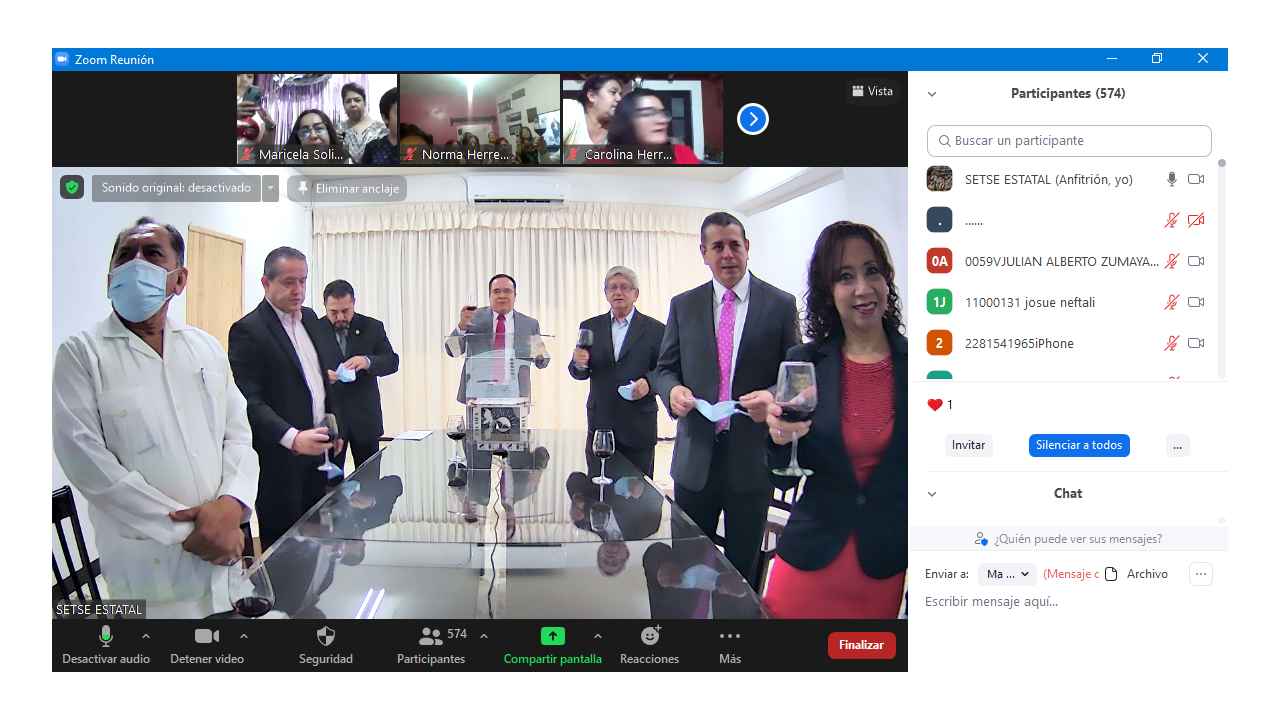Viewport: 1280px width, 720px height.
Task: Open the Más three-dots menu
Action: [730, 645]
